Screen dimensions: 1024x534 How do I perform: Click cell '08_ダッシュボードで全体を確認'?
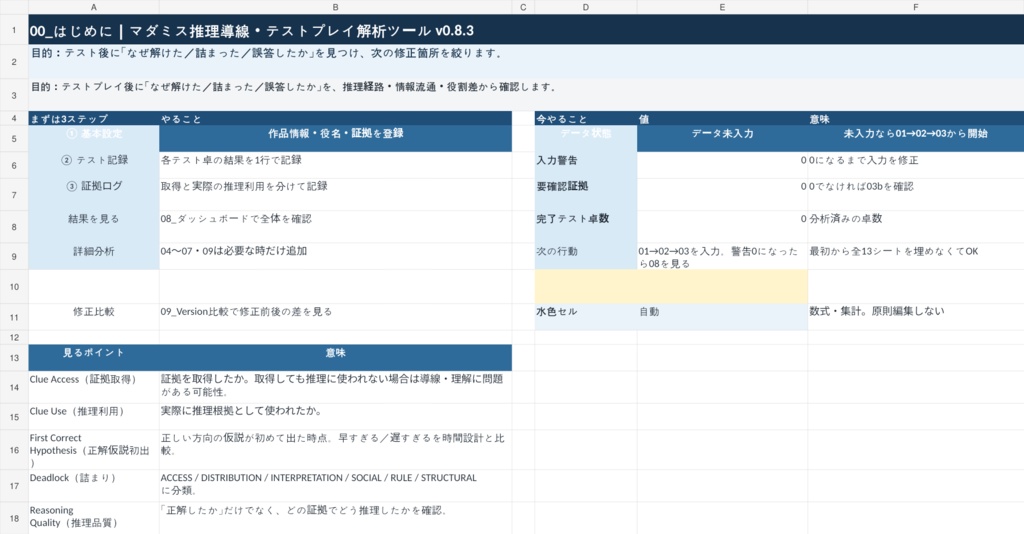335,227
